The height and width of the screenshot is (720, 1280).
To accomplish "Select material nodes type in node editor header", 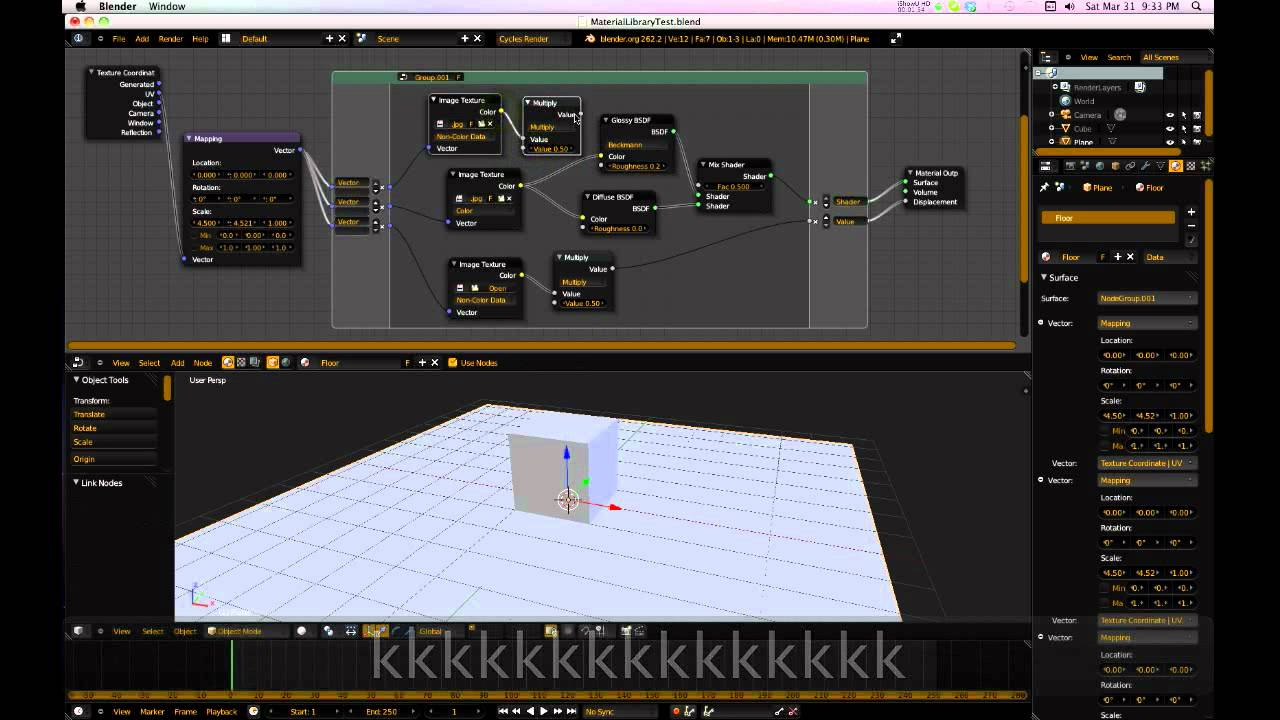I will pyautogui.click(x=227, y=362).
